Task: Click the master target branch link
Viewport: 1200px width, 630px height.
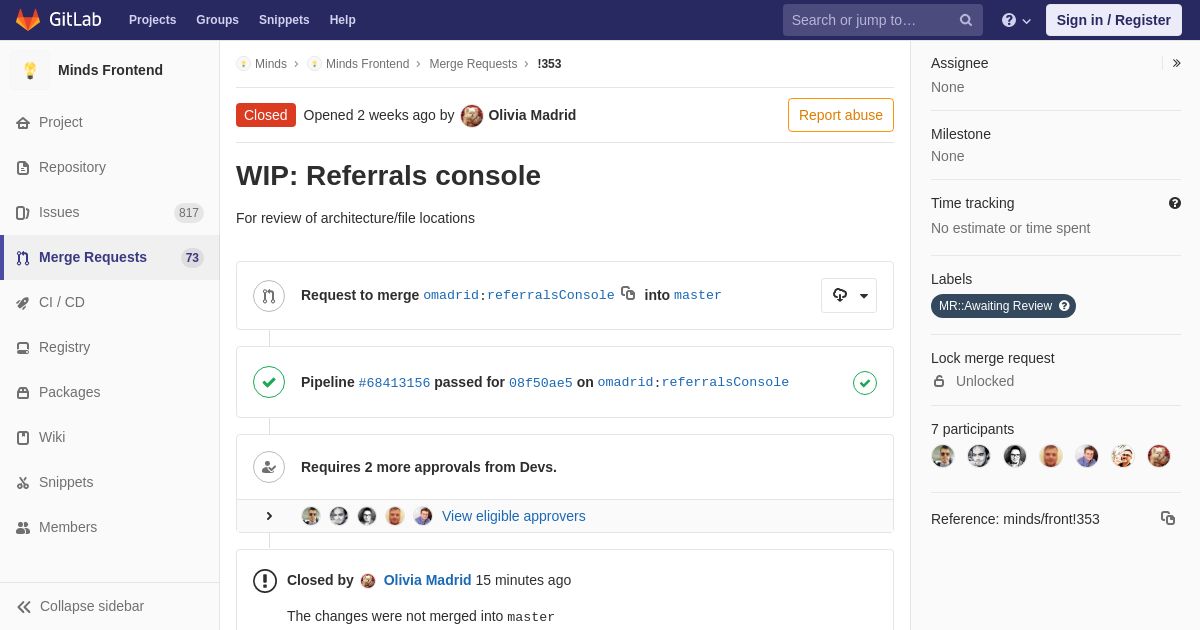Action: point(698,296)
